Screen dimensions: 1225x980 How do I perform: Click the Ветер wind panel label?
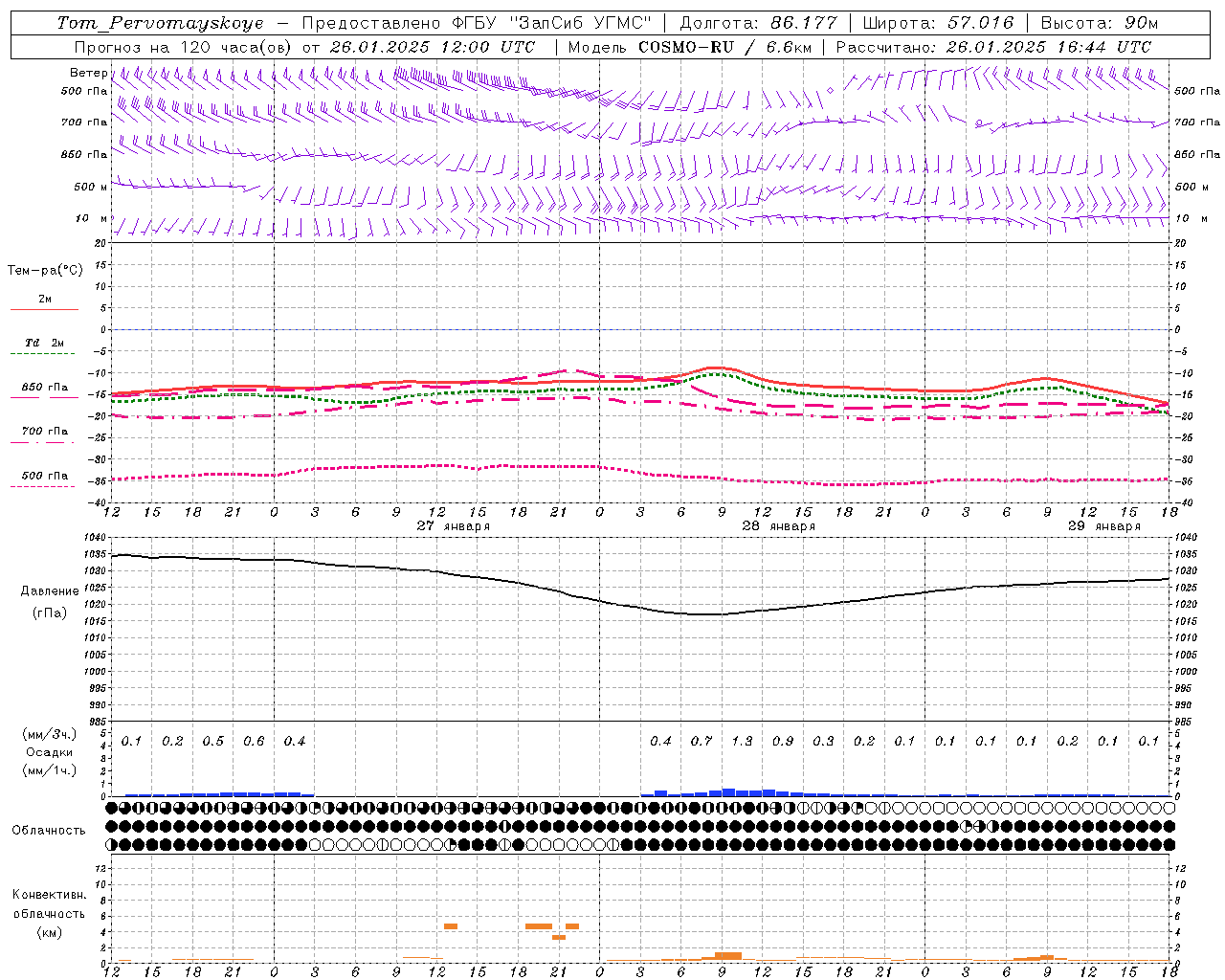click(88, 73)
